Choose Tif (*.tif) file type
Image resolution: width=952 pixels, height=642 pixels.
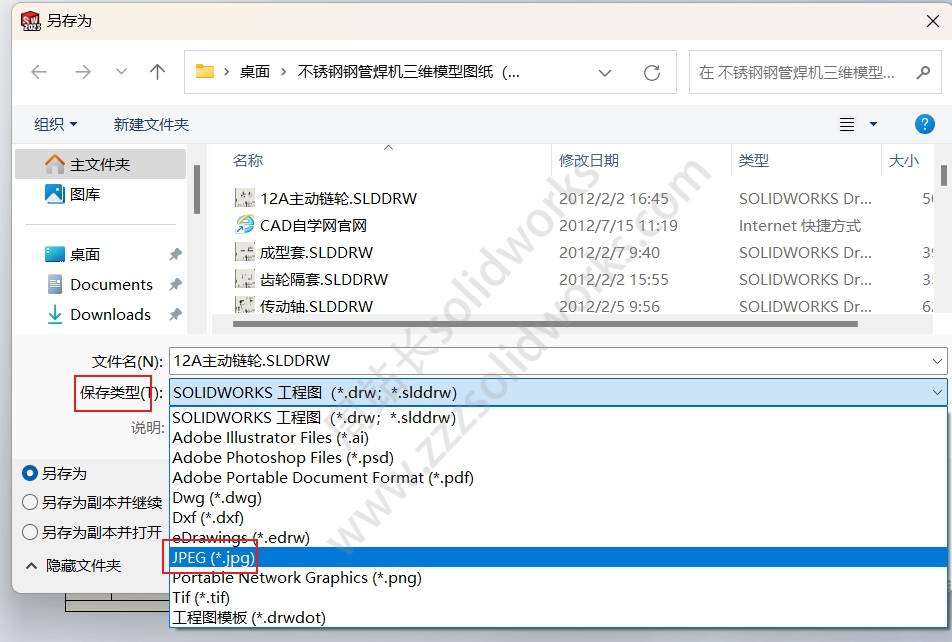point(558,597)
